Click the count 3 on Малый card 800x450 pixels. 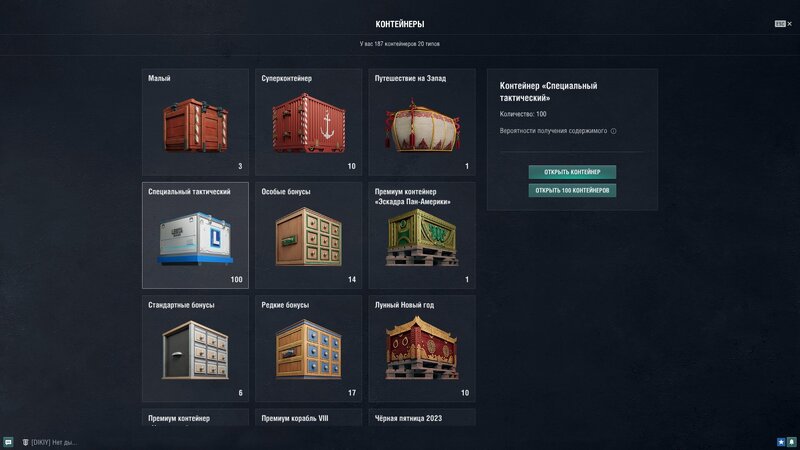(x=240, y=166)
